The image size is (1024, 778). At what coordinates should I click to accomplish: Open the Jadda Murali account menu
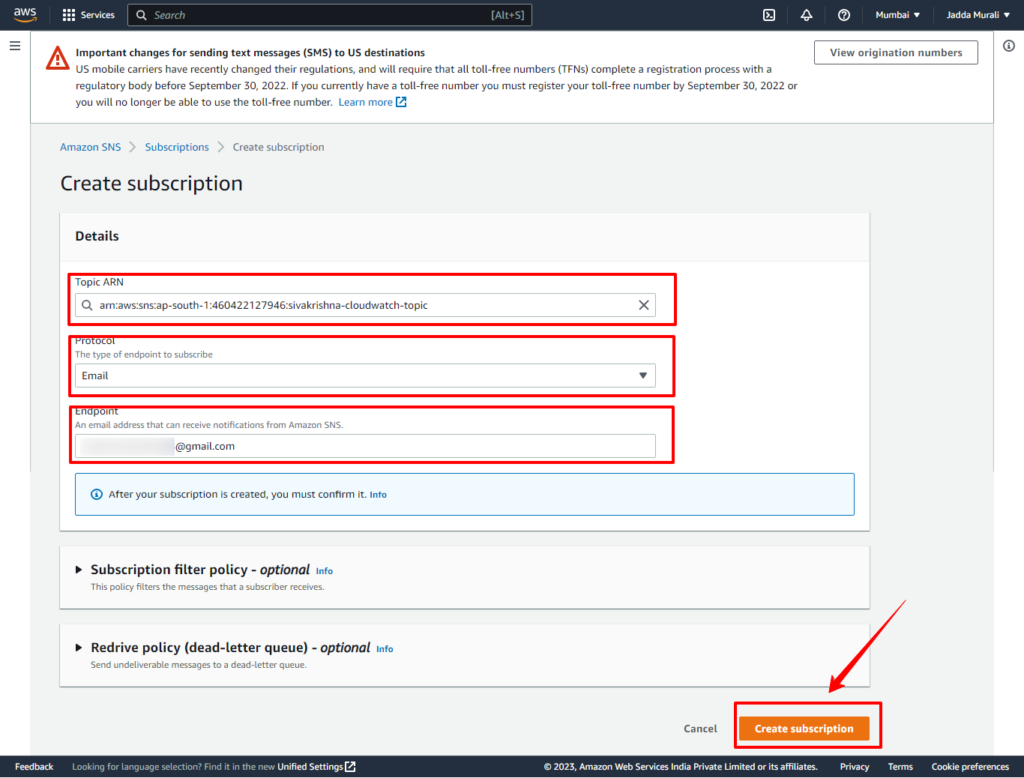pyautogui.click(x=978, y=15)
